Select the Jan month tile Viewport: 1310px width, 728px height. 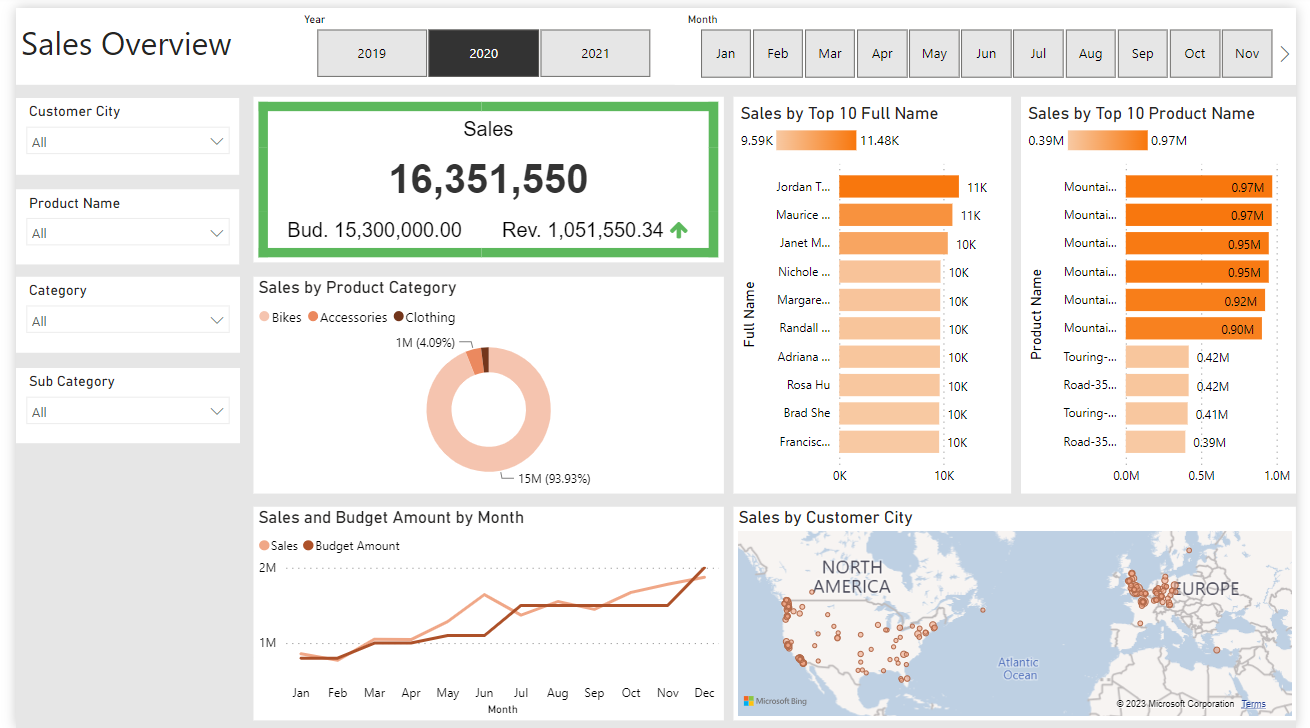coord(726,54)
